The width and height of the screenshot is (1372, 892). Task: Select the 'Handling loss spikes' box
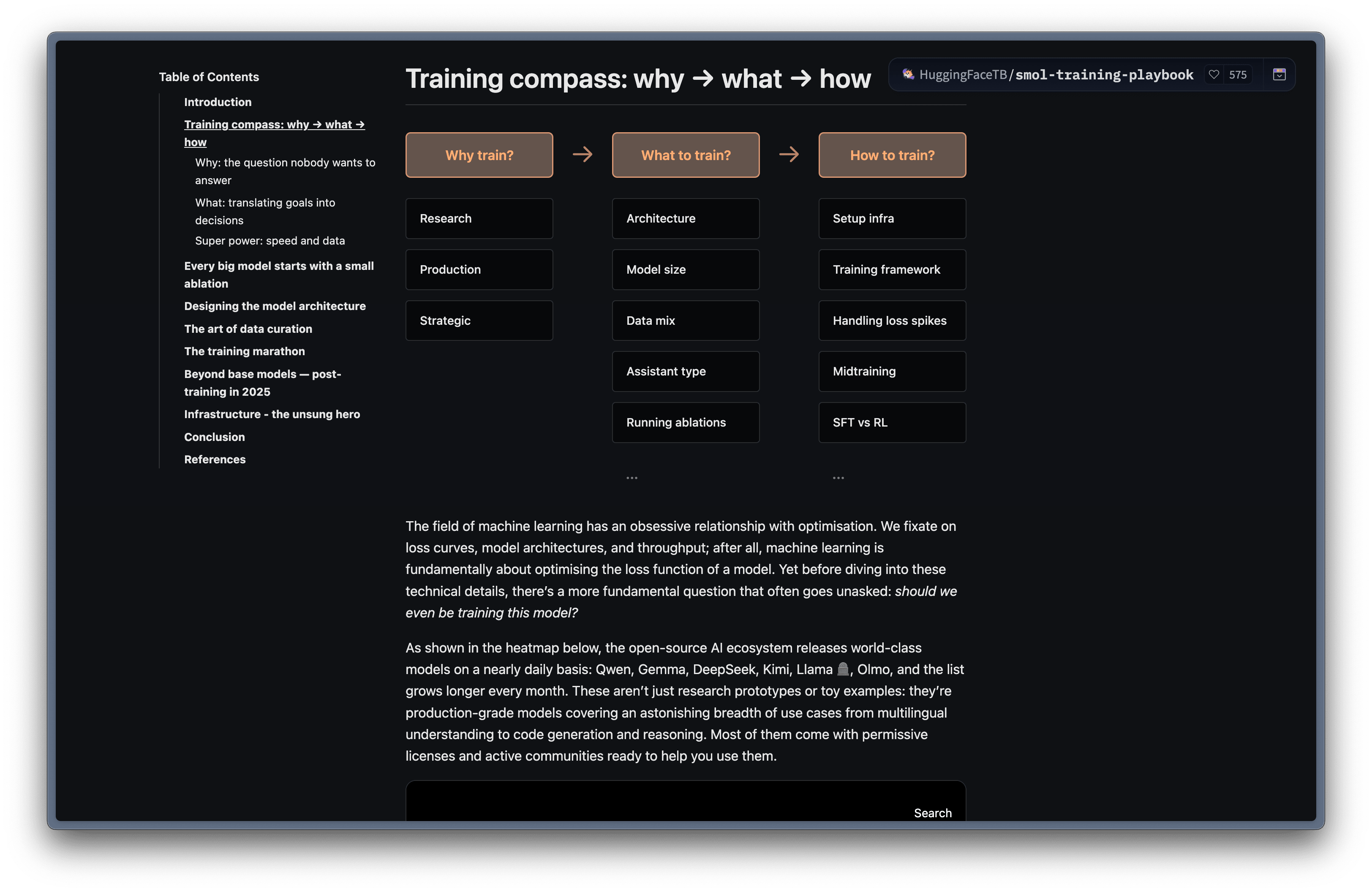pos(892,321)
